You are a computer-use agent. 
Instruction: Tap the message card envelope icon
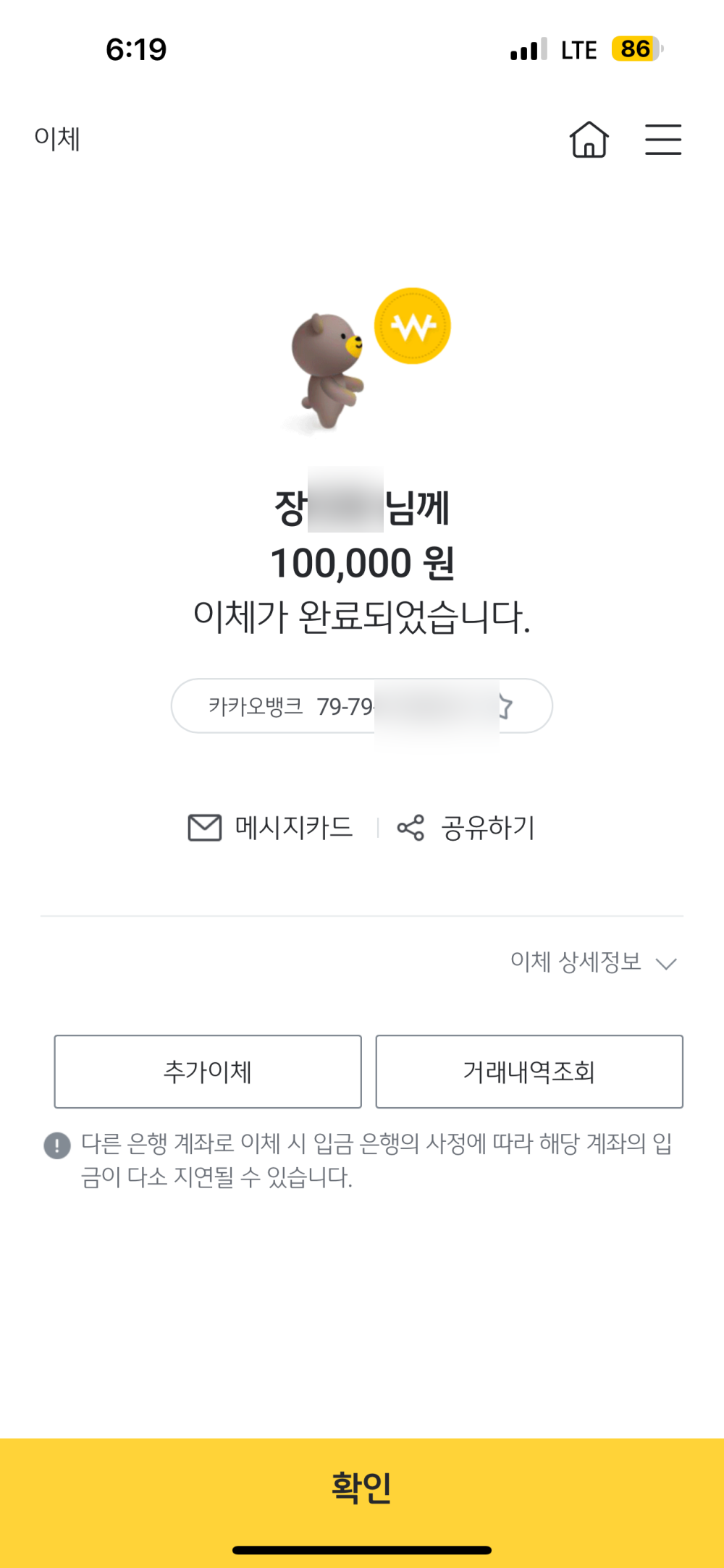tap(204, 828)
